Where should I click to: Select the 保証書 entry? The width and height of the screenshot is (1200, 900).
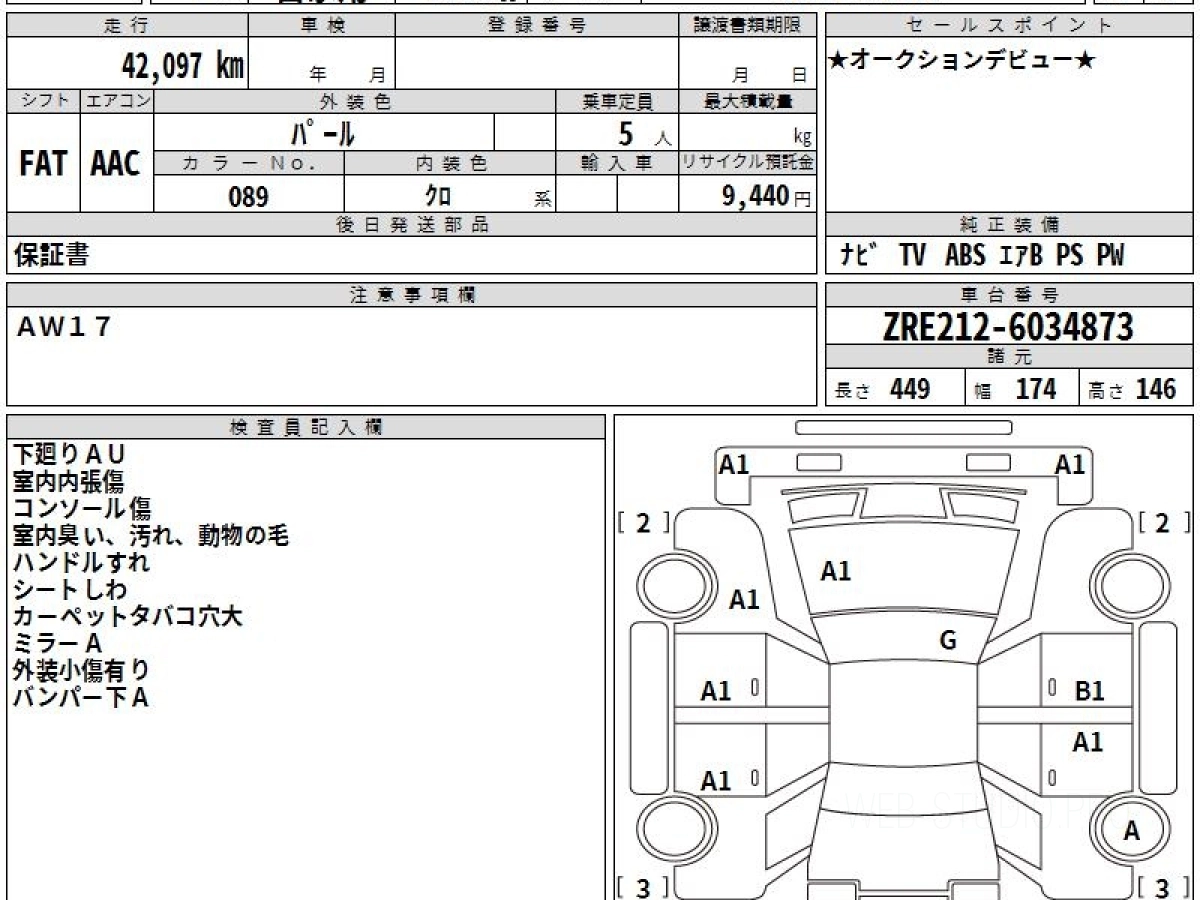[x=51, y=255]
